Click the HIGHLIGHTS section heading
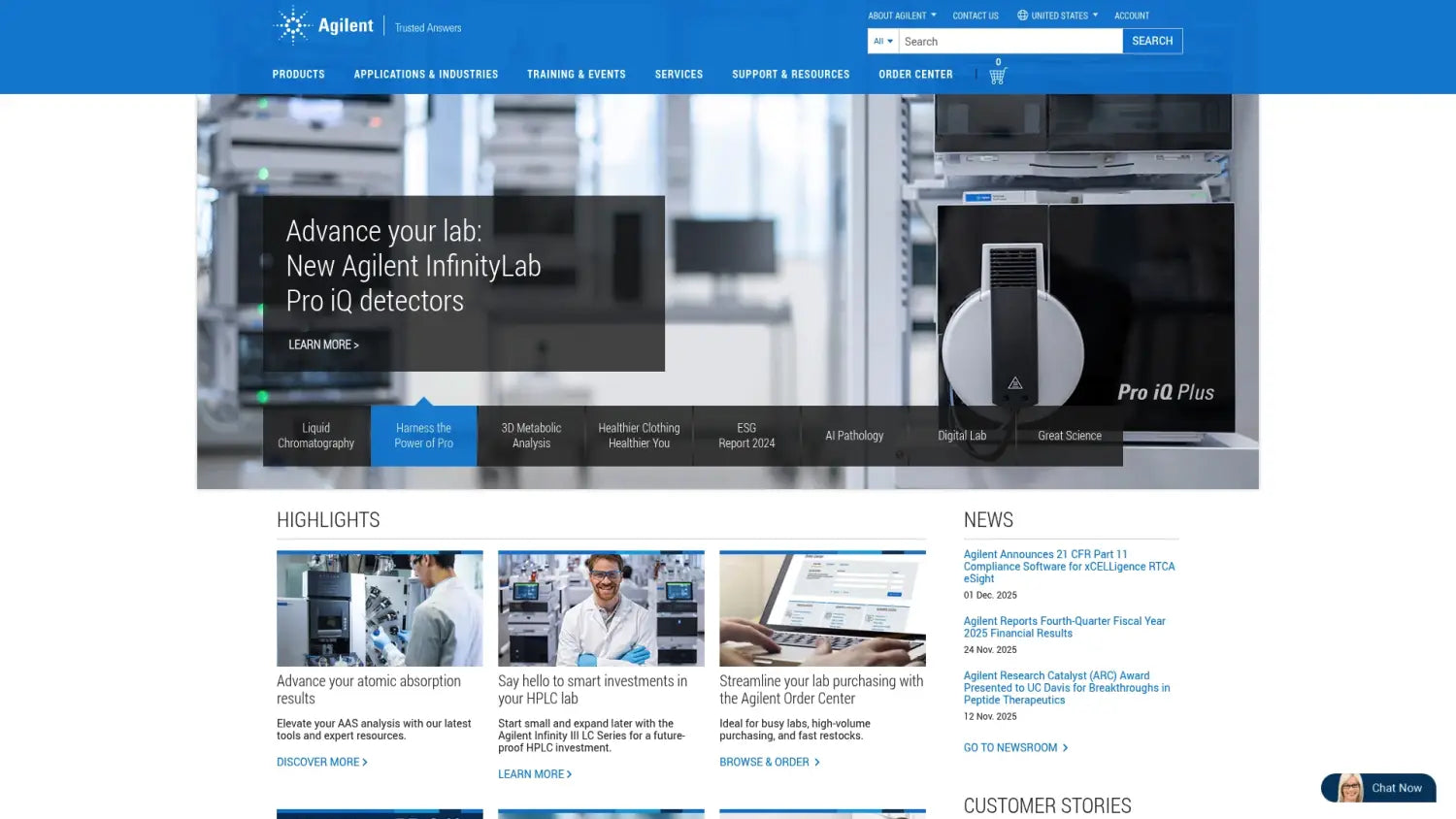 pos(328,519)
